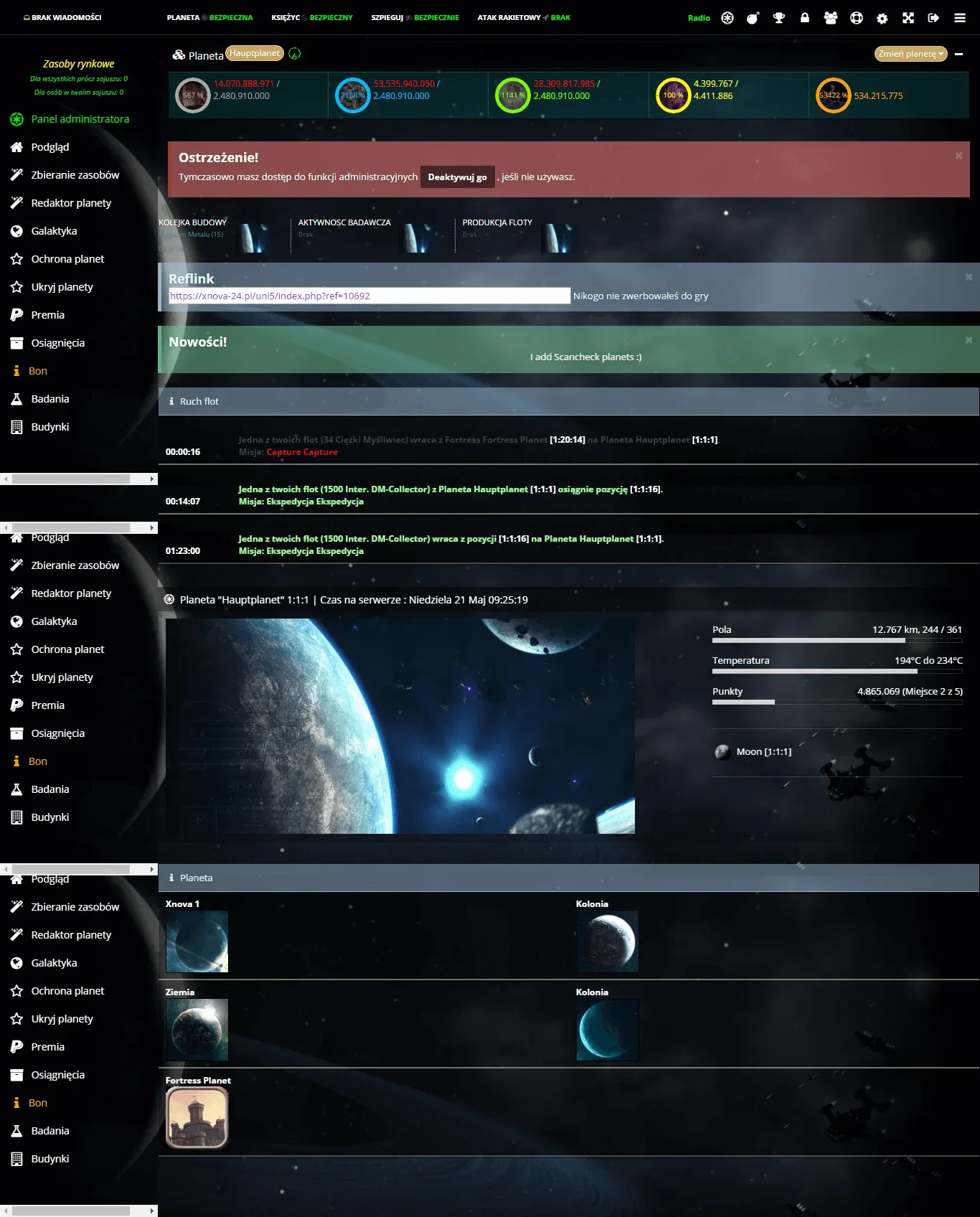The image size is (980, 1217).
Task: Click the large Hauptplanet planet image
Action: [400, 726]
